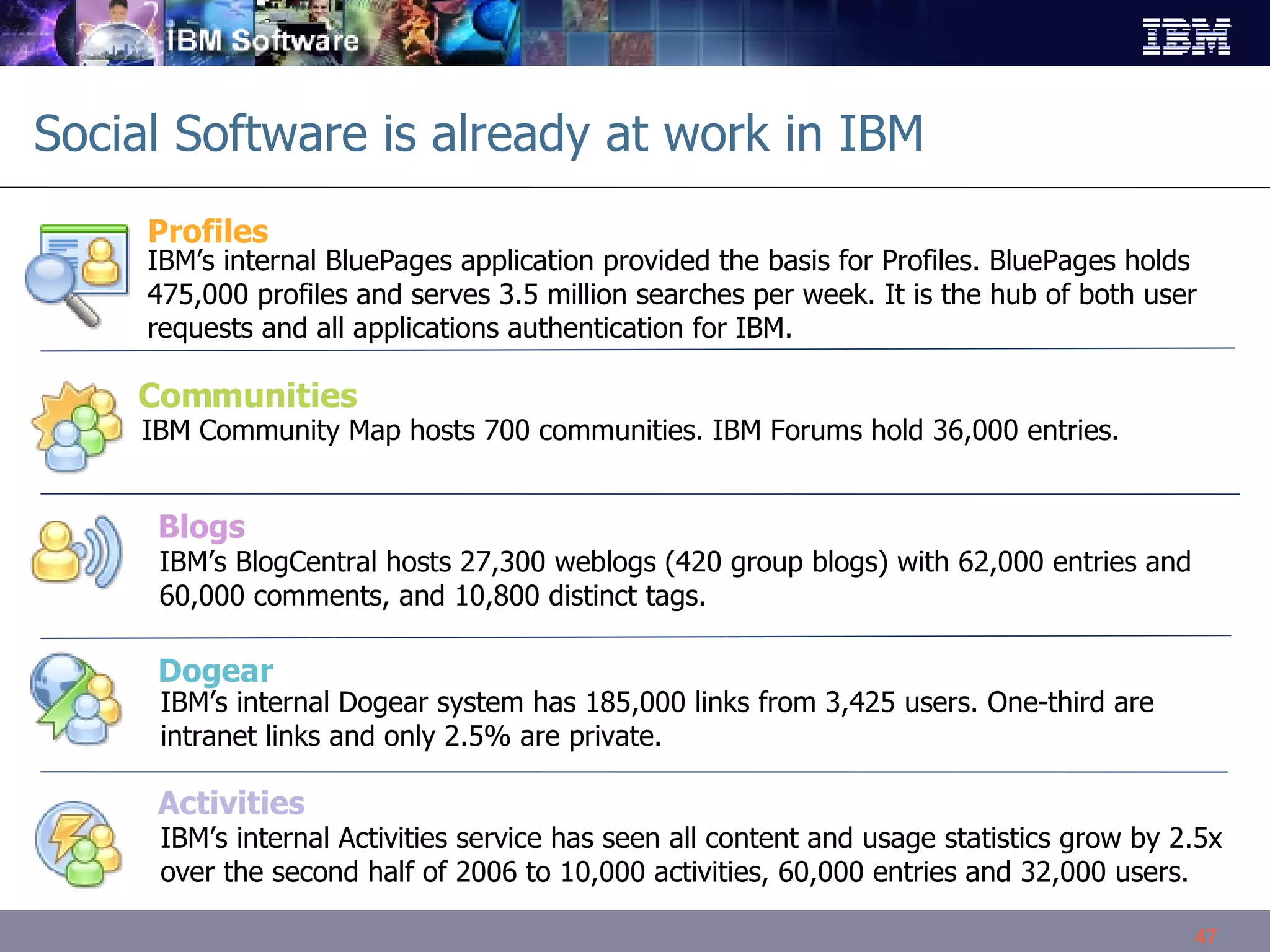Select the Blogs heading
The image size is (1270, 952).
click(202, 527)
